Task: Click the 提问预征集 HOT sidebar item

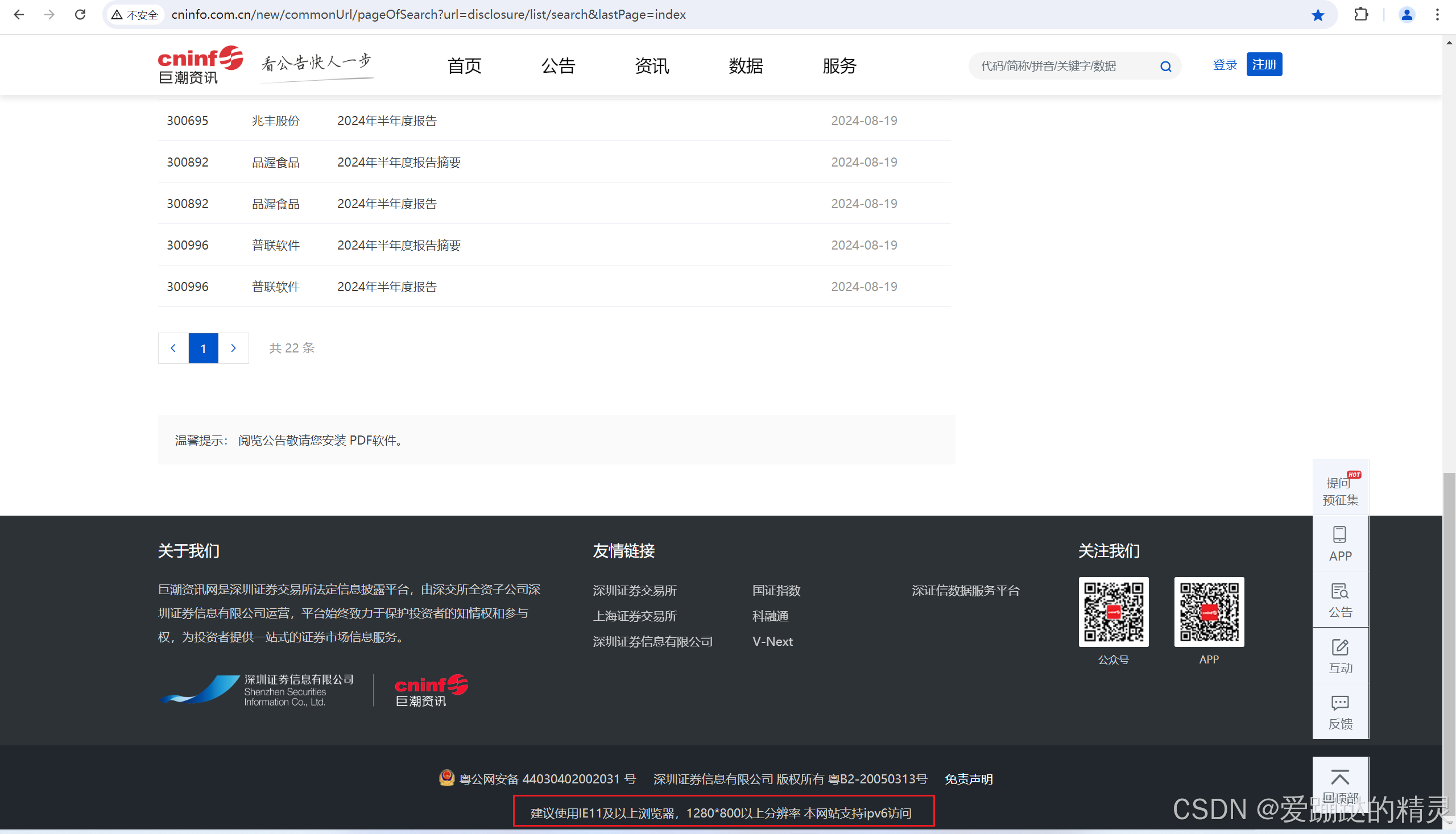Action: 1339,489
